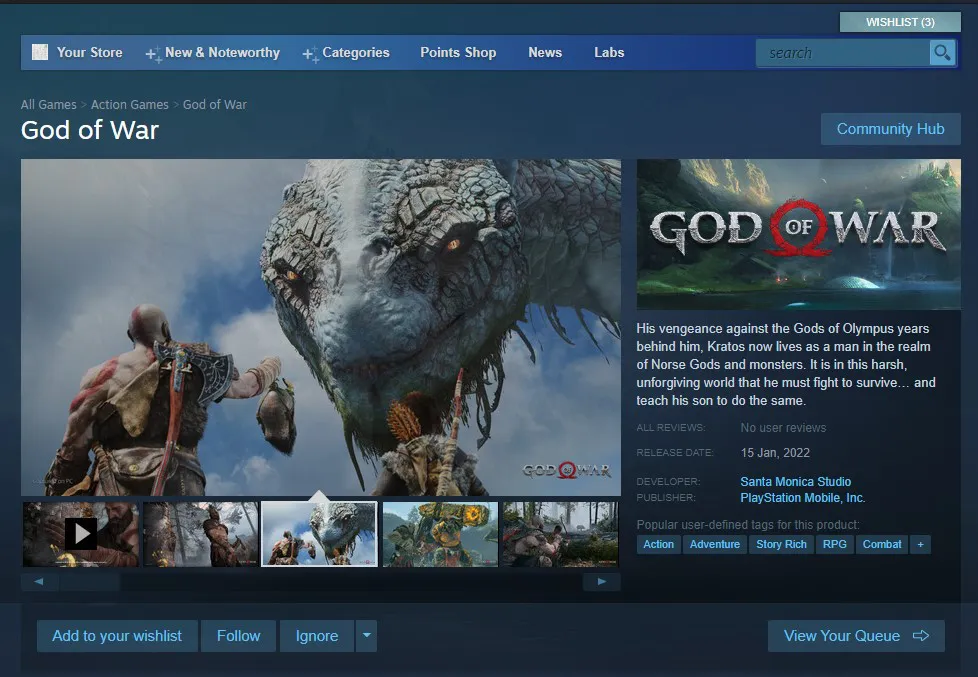
Task: Select the Story Rich tag
Action: pyautogui.click(x=781, y=544)
